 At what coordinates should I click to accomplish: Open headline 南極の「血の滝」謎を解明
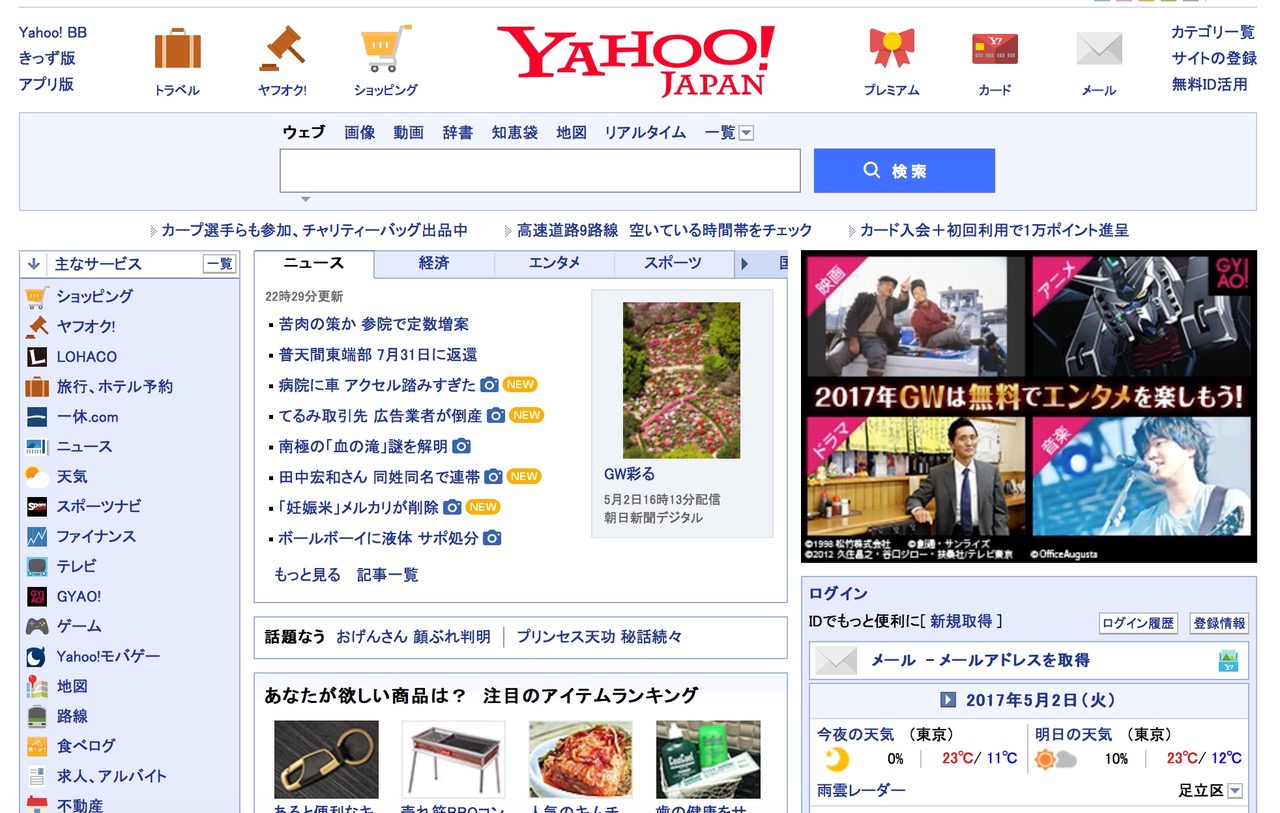(363, 446)
